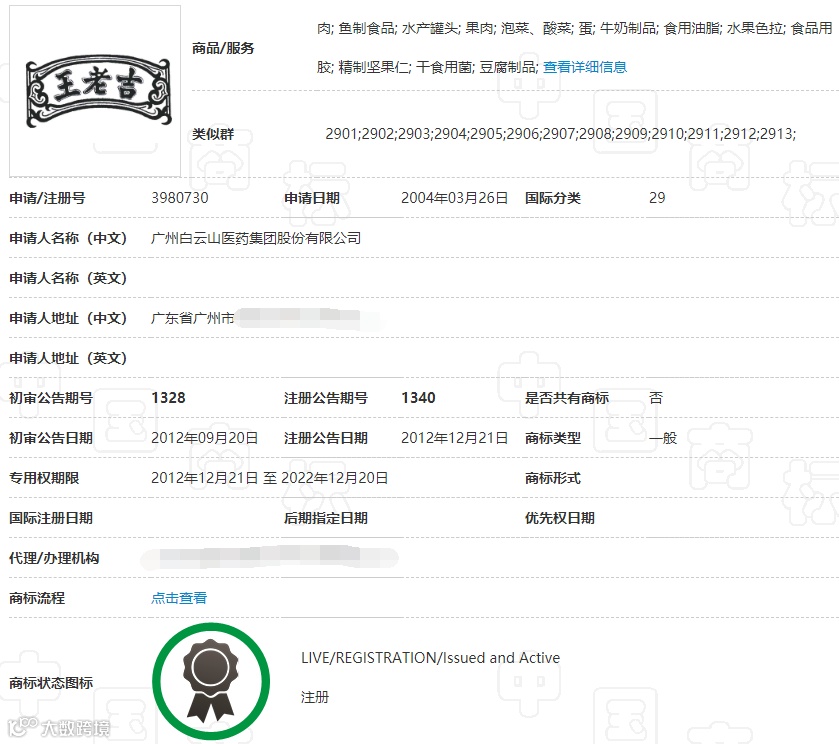Click the 注册公告期号 label
Viewport: 839px width, 744px height.
pos(326,398)
